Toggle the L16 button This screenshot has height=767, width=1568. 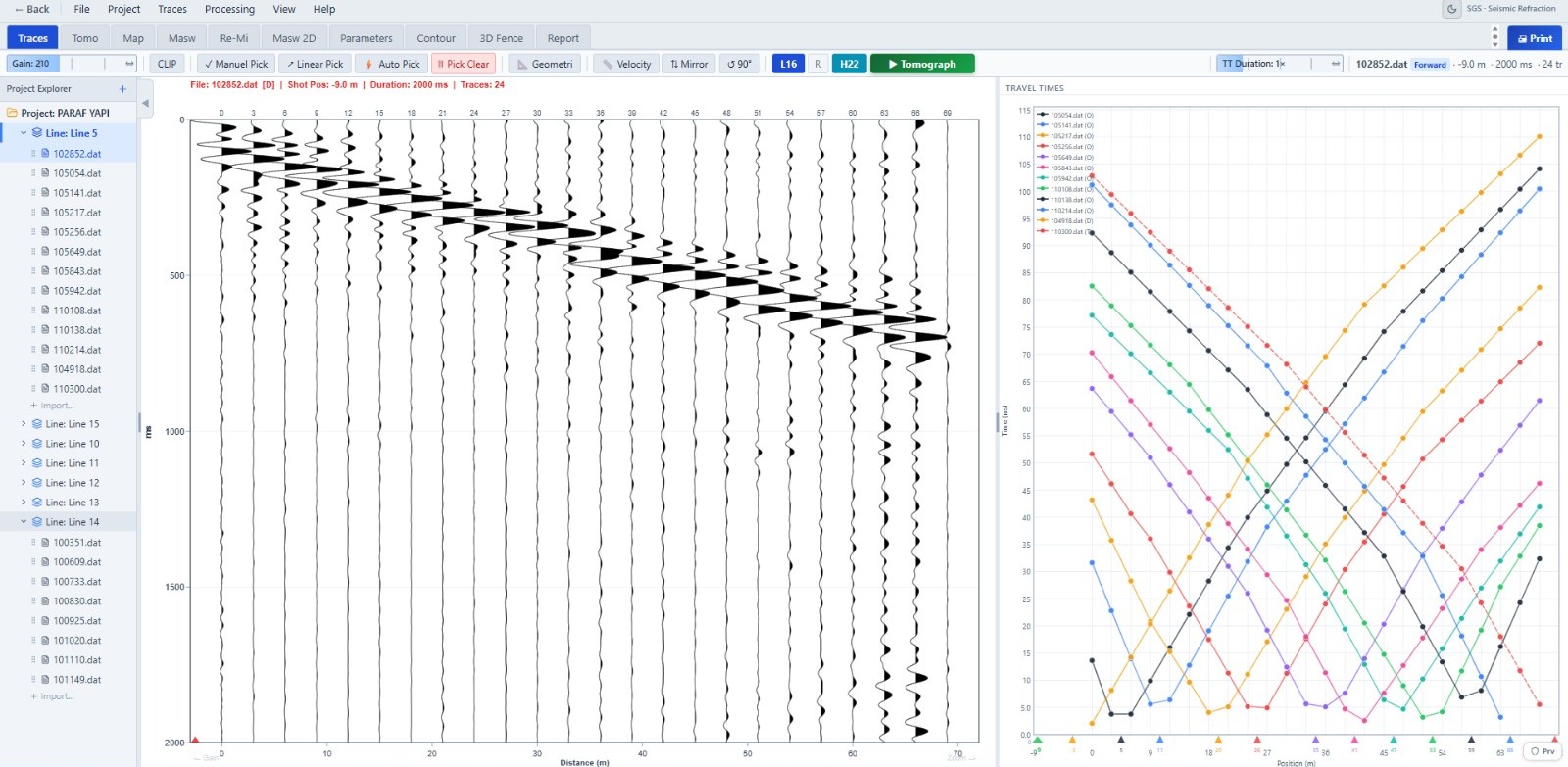(x=788, y=64)
